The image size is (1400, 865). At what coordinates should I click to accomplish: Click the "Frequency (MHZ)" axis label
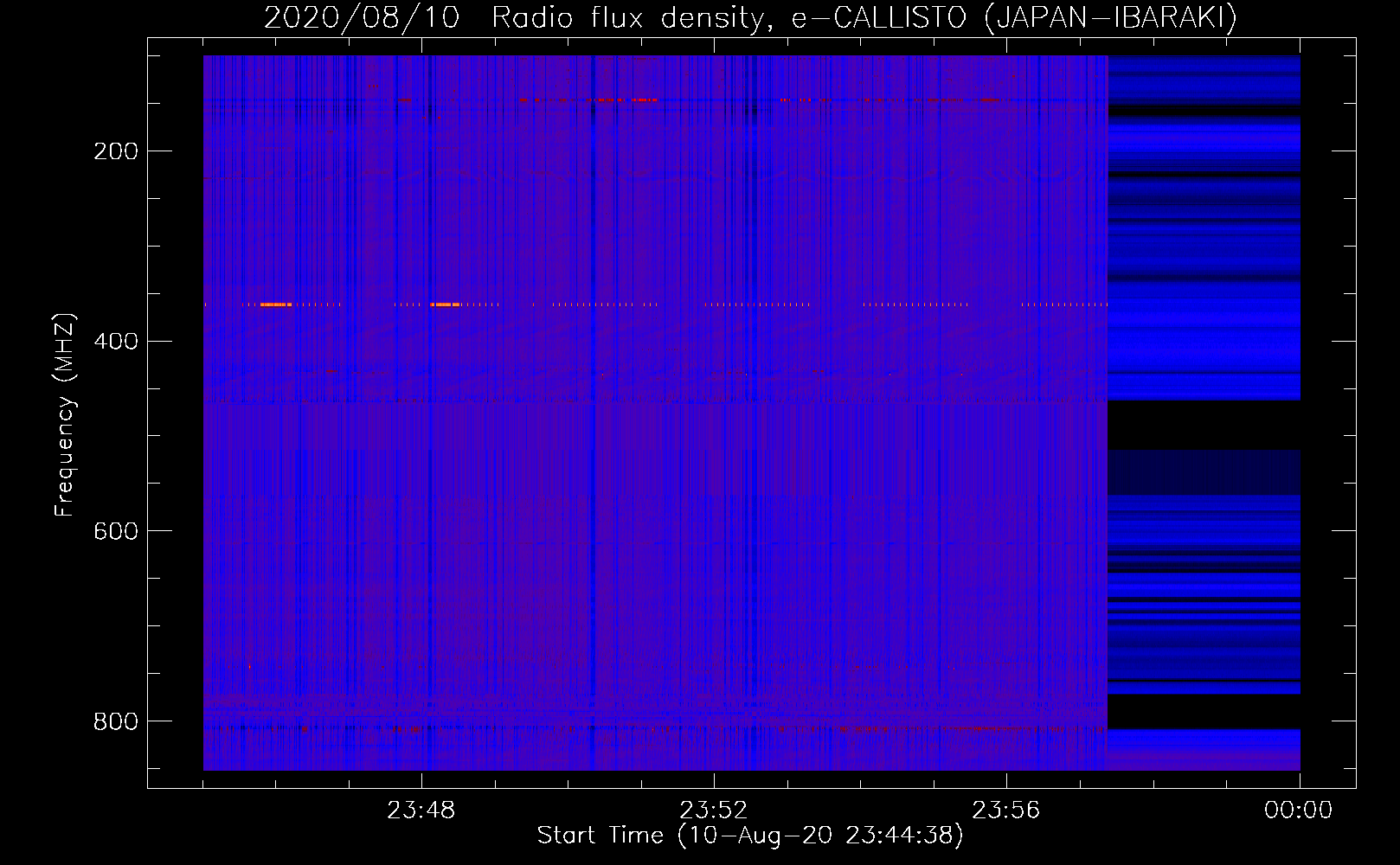pyautogui.click(x=65, y=415)
